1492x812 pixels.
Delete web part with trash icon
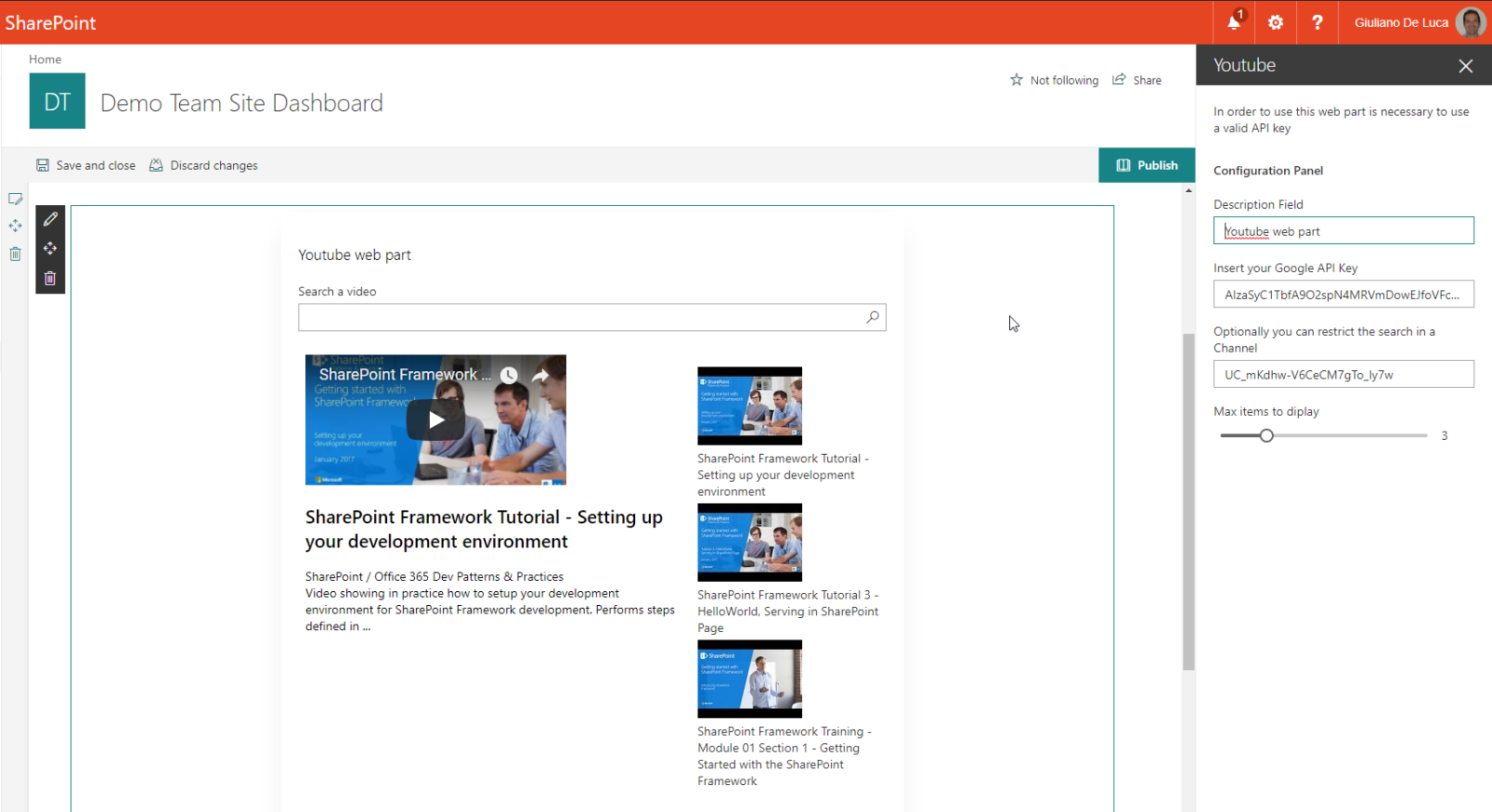click(50, 278)
